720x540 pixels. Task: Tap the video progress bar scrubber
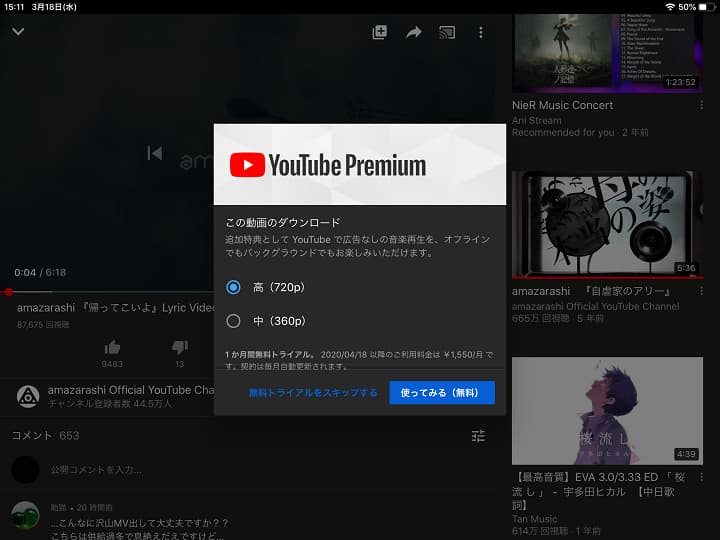[x=8, y=292]
